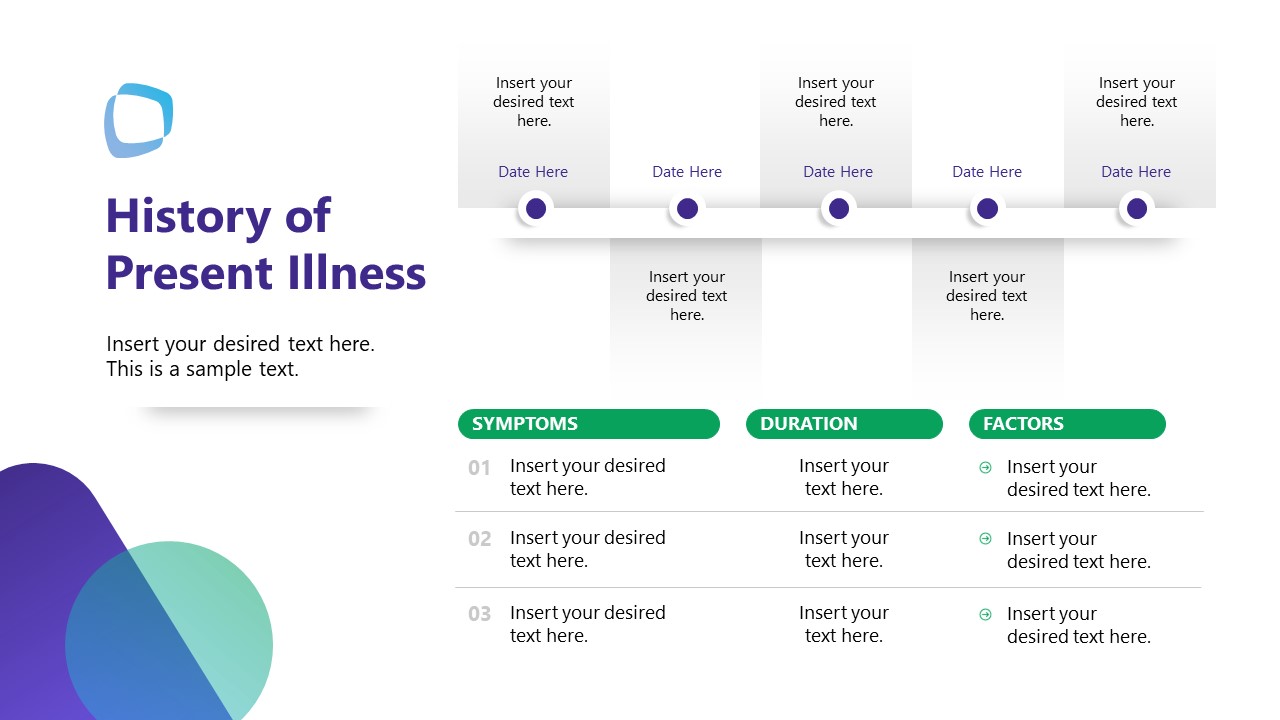Select the first timeline dot marker
Viewport: 1280px width, 720px height.
pos(536,208)
